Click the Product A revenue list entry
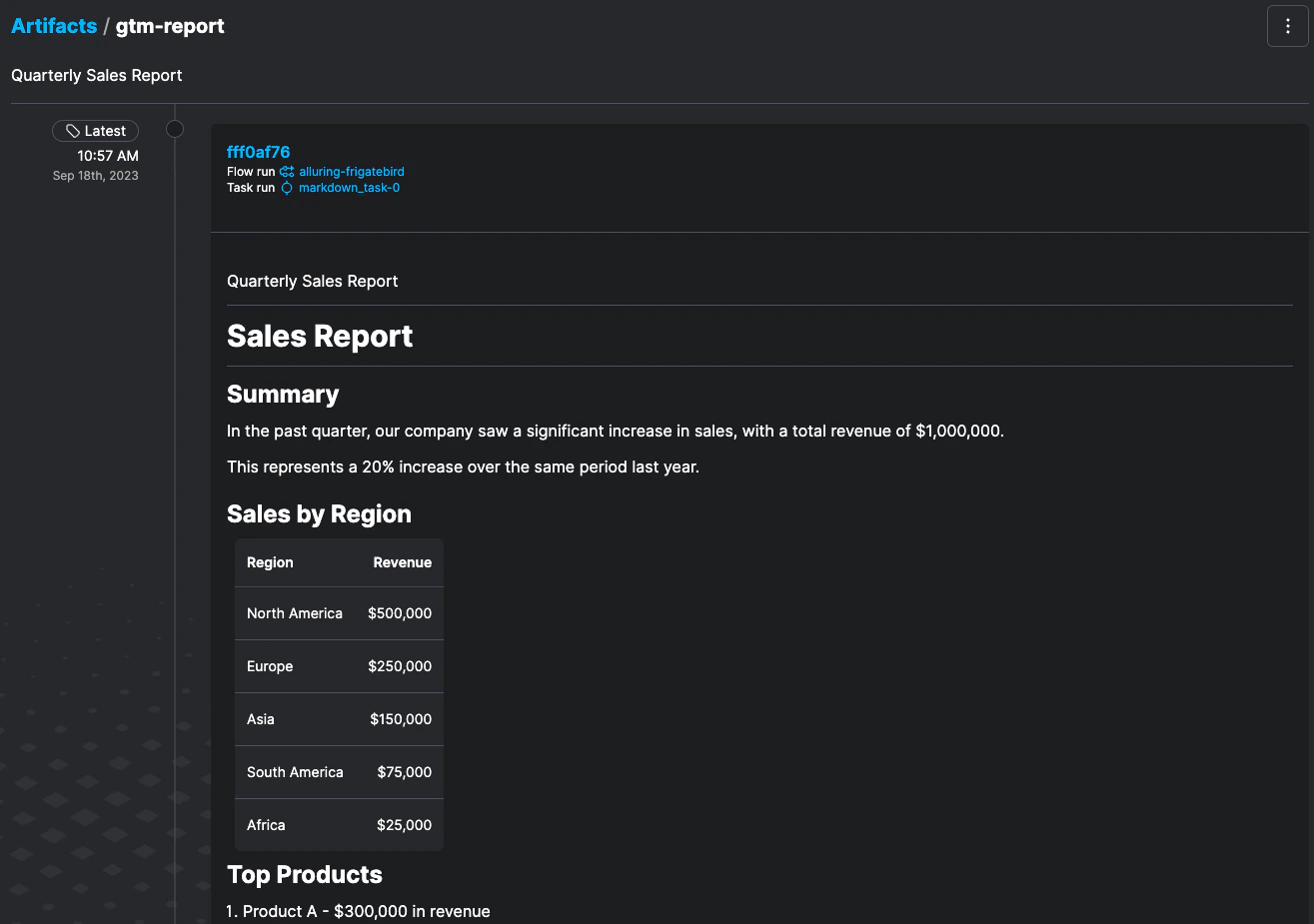1314x924 pixels. click(x=358, y=911)
